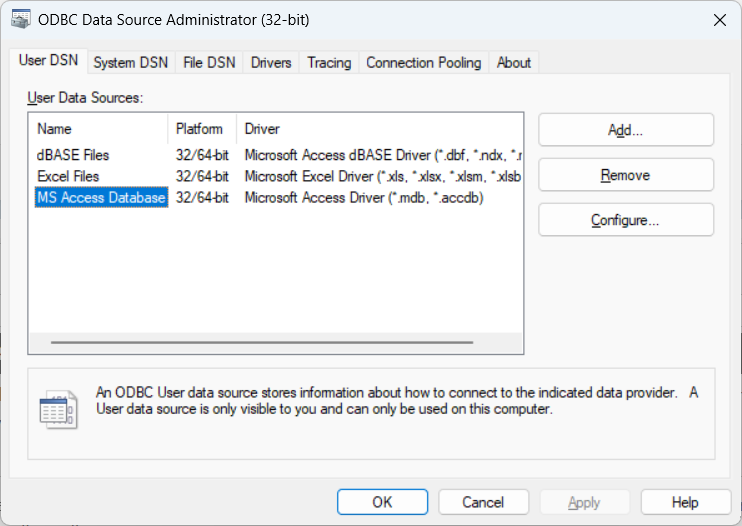Open Help for ODBC Administrator

[x=685, y=502]
